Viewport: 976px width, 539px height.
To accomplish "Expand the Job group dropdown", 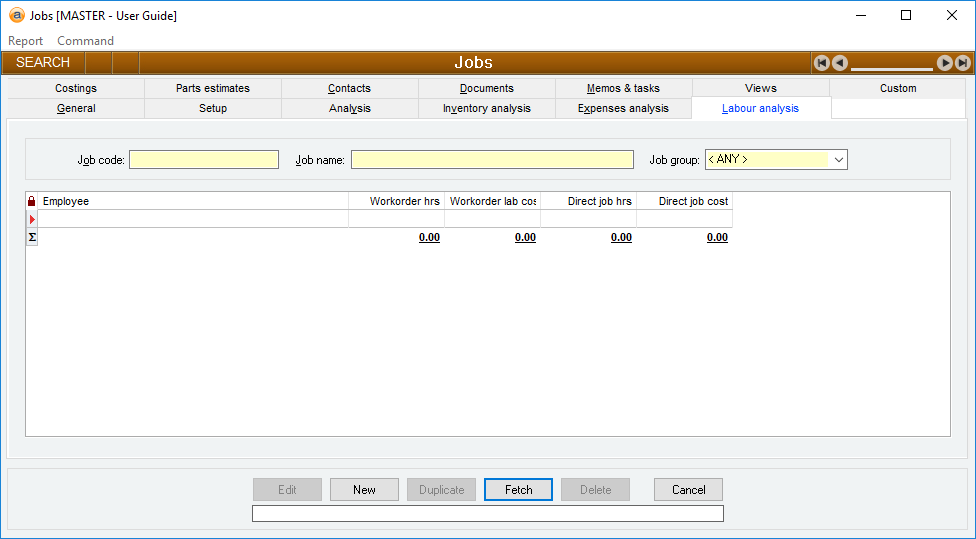I will pos(838,160).
